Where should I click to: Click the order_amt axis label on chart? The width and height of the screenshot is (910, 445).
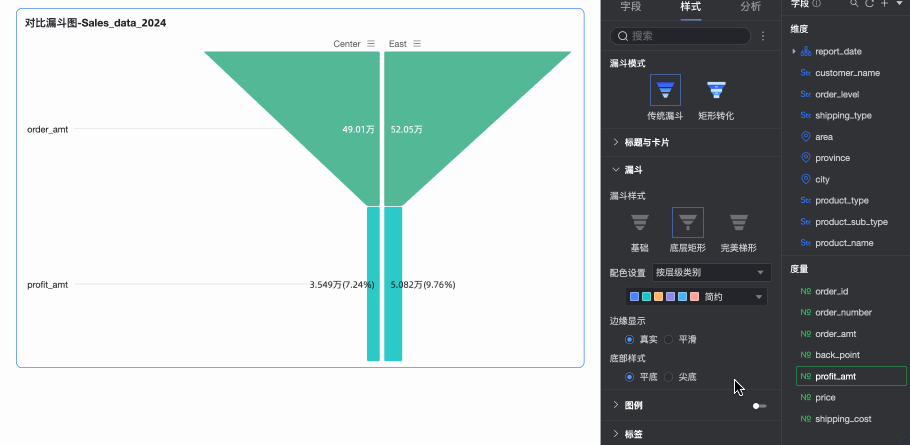tap(48, 129)
